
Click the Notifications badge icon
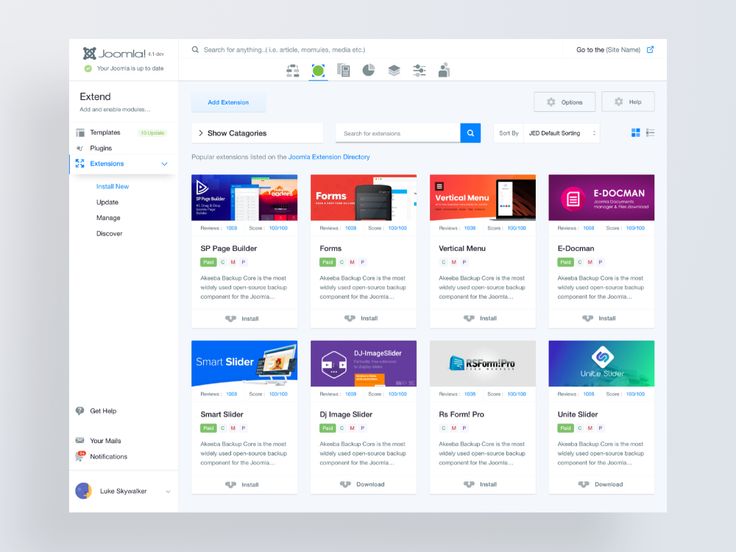click(80, 456)
